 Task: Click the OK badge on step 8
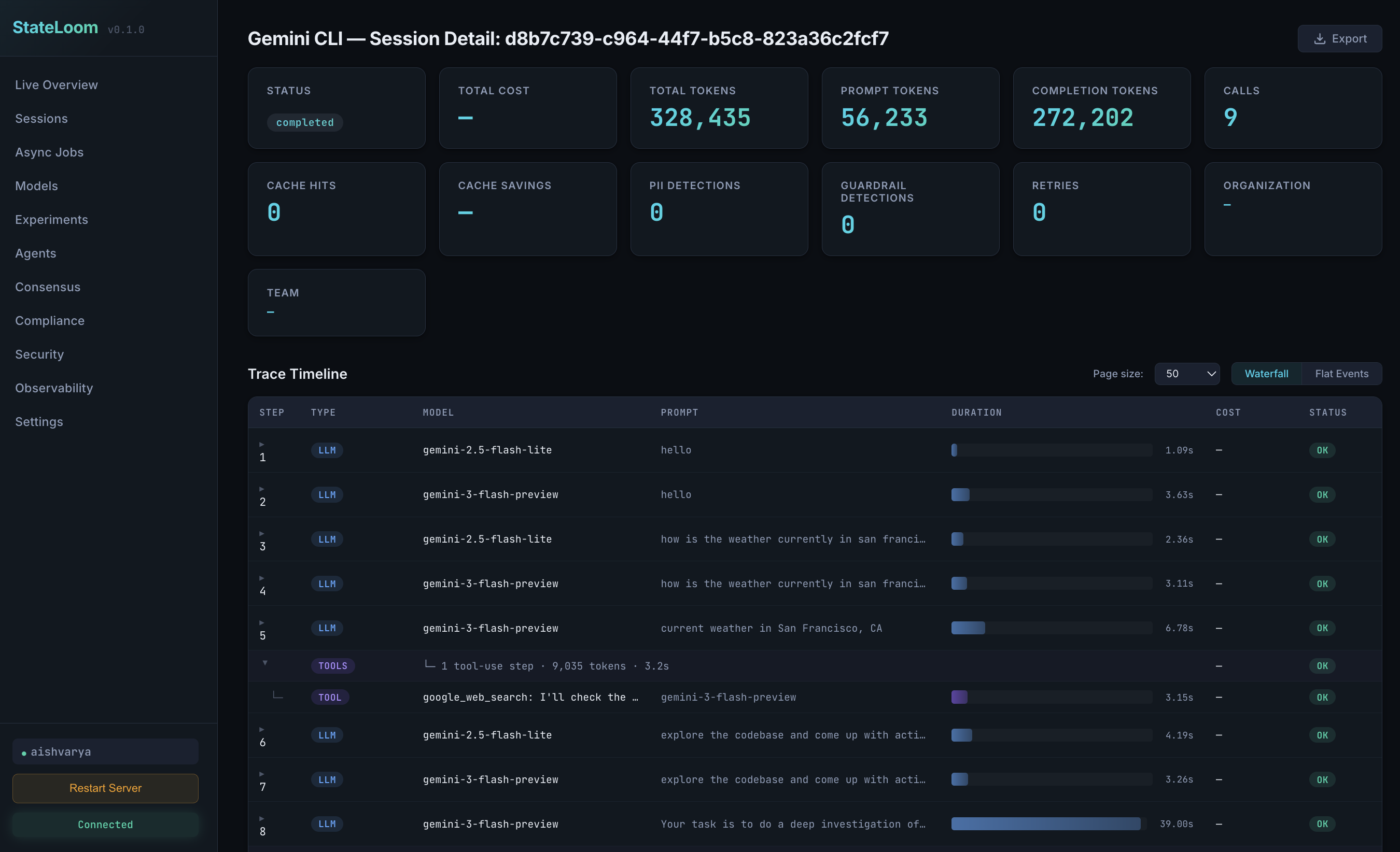click(x=1322, y=824)
